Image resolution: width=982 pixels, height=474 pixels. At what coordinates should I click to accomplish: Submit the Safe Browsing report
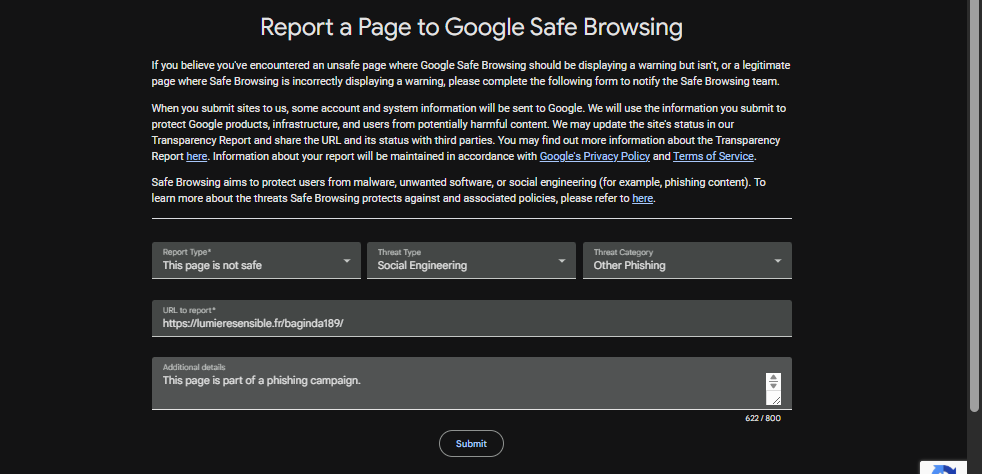tap(471, 443)
